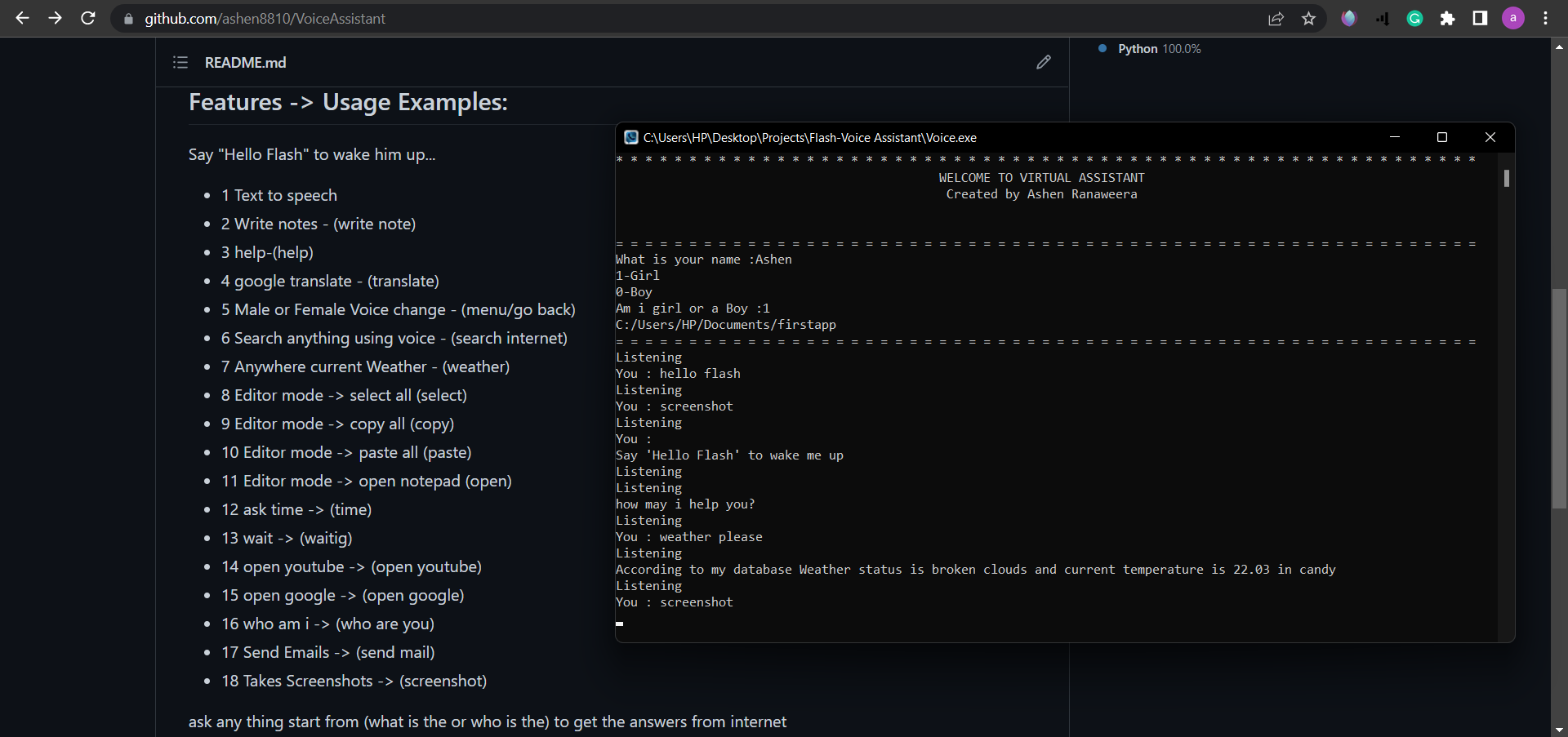This screenshot has width=1568, height=737.
Task: Click list item '4 google translate - (translate)'
Action: pyautogui.click(x=330, y=281)
